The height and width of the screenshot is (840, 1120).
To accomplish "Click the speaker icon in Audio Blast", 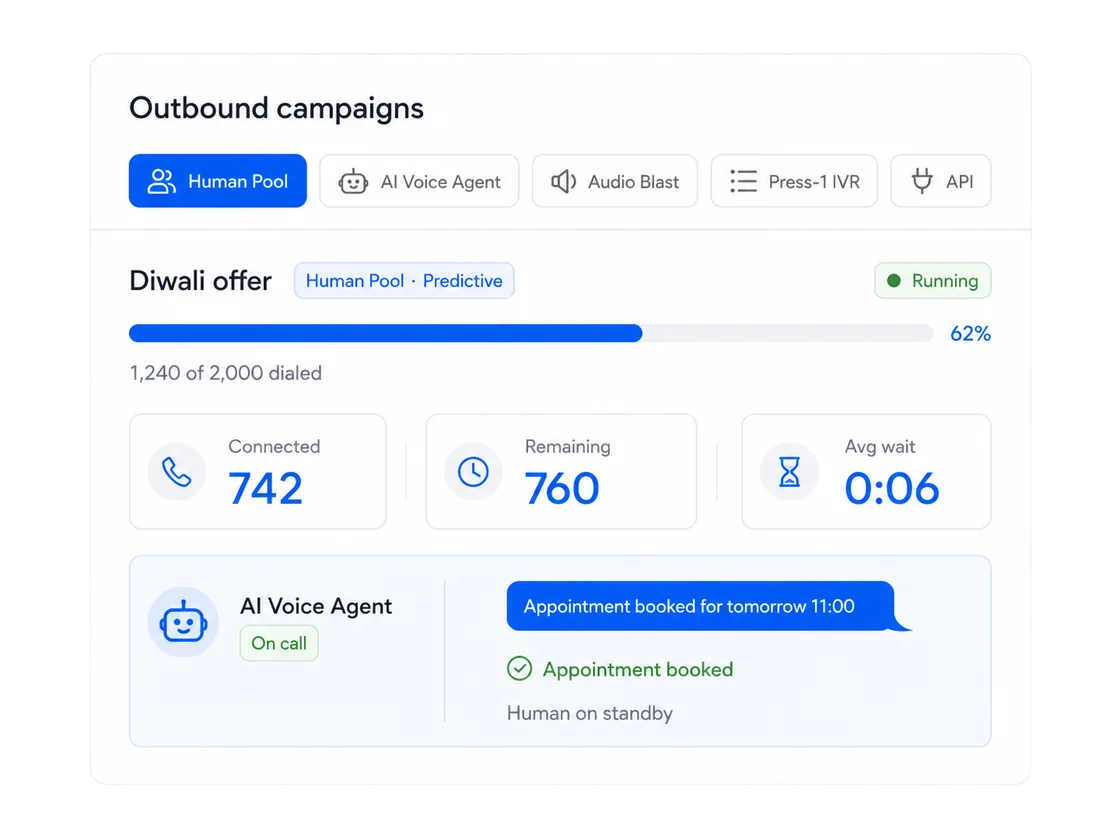I will click(564, 181).
